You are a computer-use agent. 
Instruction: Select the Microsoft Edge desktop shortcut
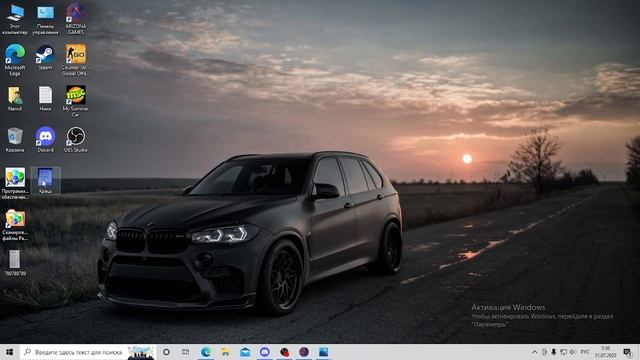click(15, 60)
